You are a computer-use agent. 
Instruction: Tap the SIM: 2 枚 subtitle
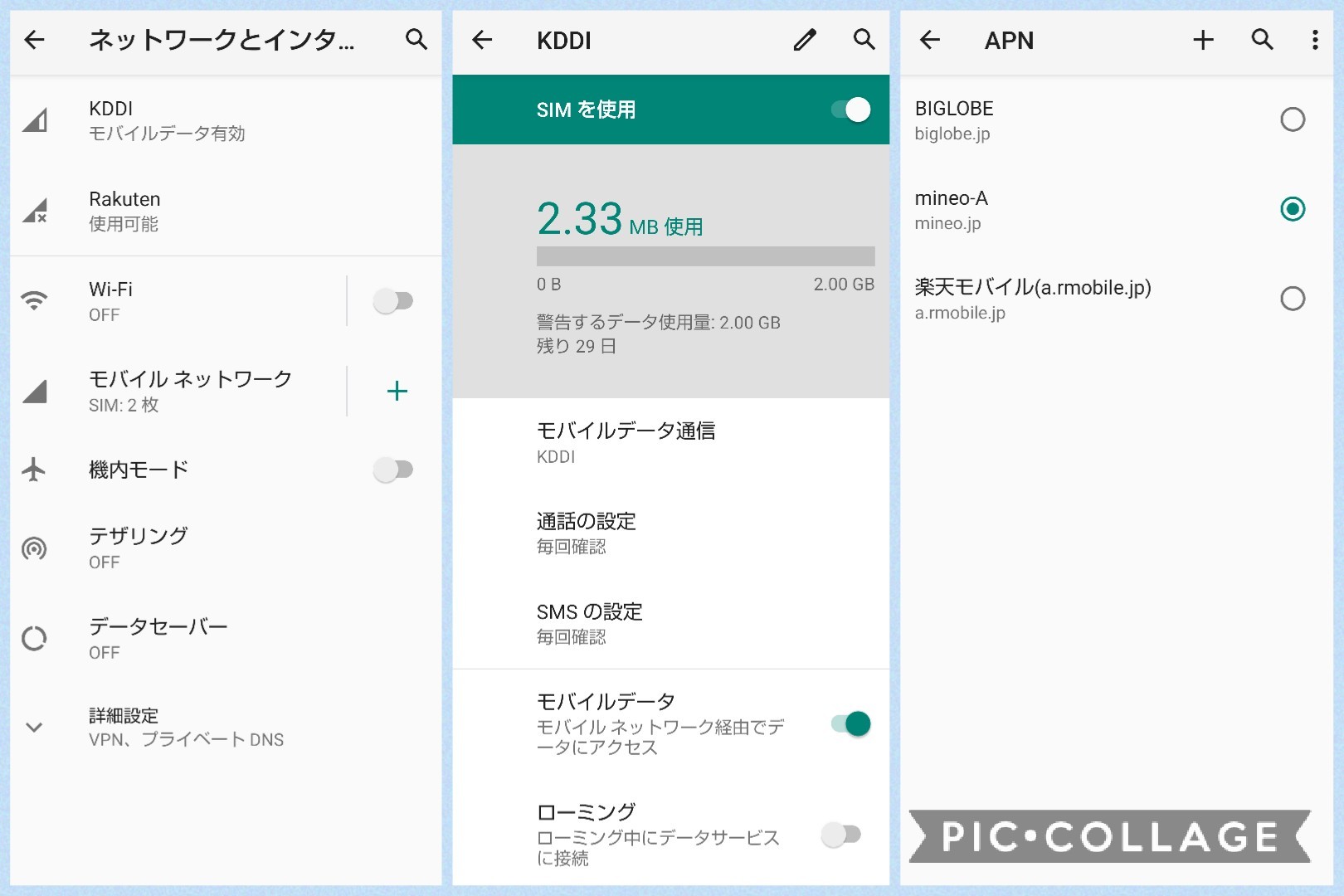tap(124, 405)
